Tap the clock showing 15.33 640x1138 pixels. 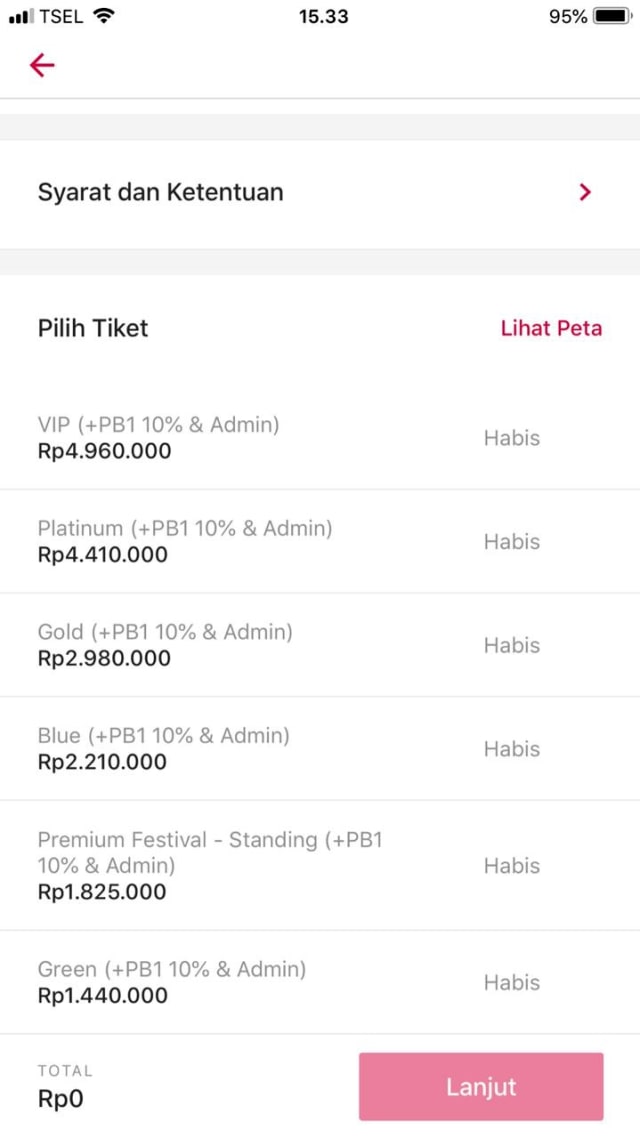(x=323, y=16)
